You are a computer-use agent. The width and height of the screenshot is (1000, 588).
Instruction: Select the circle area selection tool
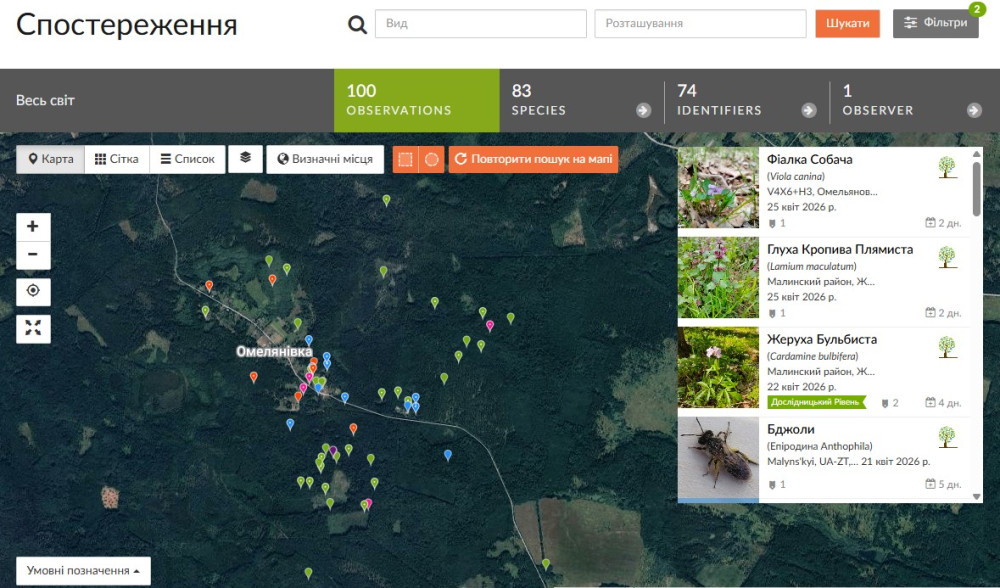(431, 160)
